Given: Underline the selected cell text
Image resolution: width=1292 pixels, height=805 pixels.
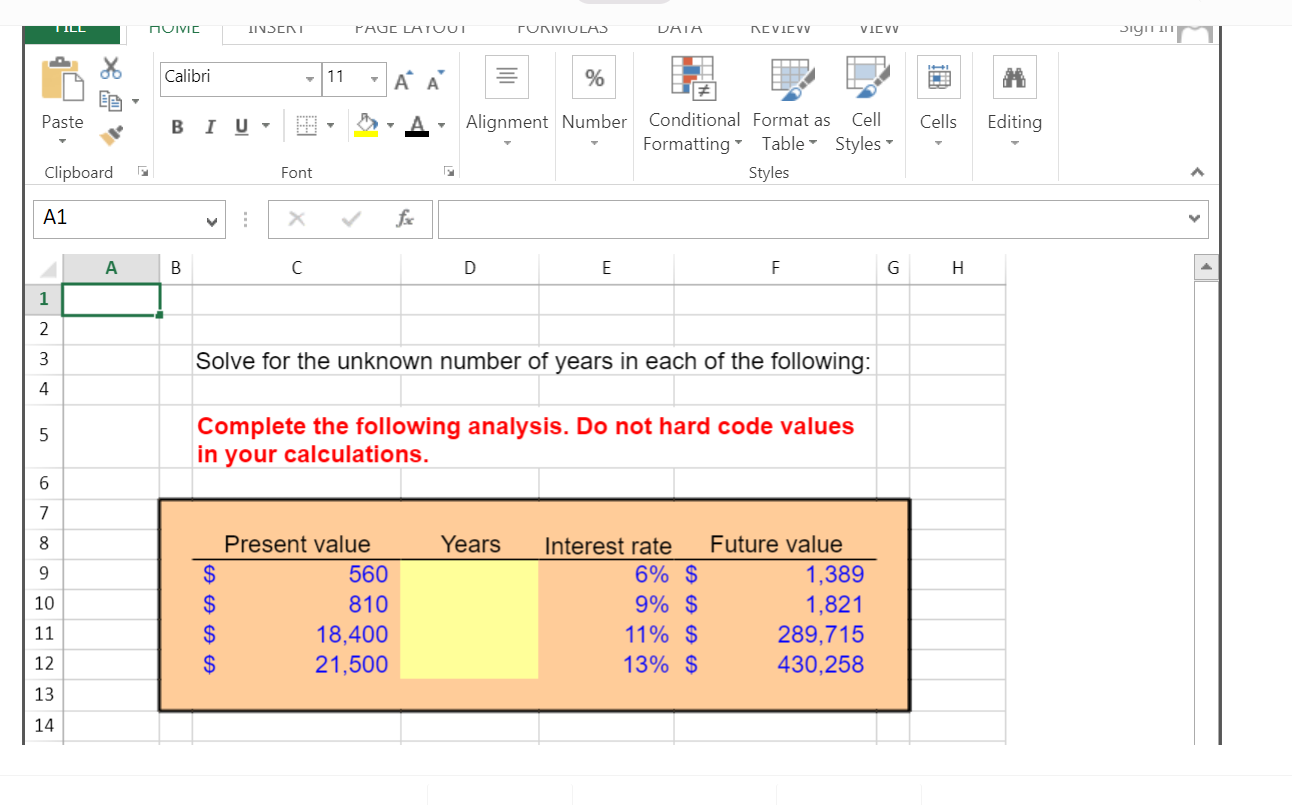Looking at the screenshot, I should (x=241, y=127).
